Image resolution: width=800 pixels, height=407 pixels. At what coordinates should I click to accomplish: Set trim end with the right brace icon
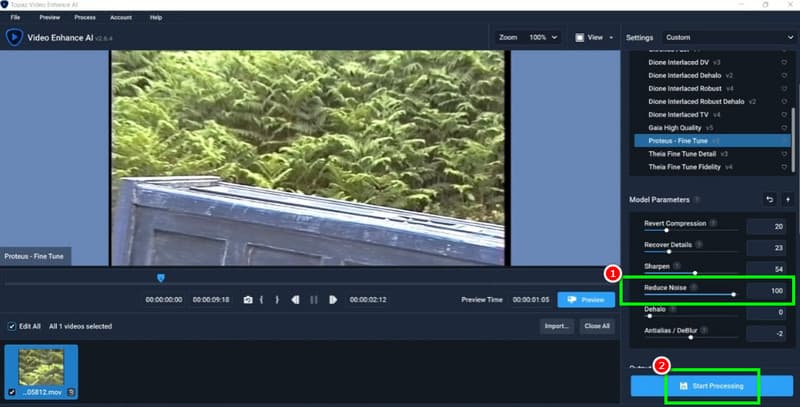click(277, 300)
